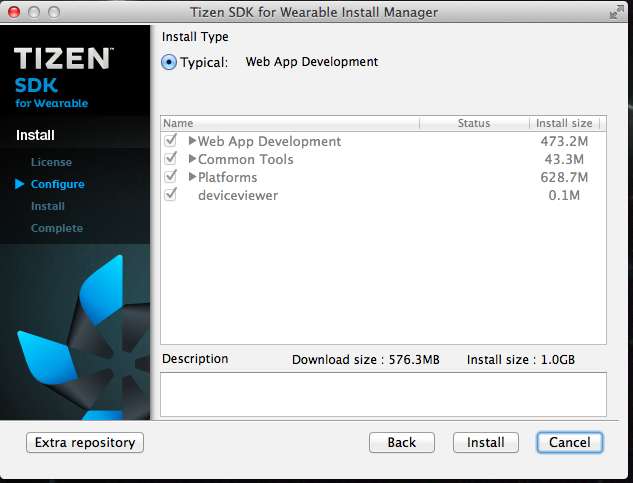Viewport: 633px width, 483px height.
Task: Open the Configure step in sidebar
Action: pos(58,184)
